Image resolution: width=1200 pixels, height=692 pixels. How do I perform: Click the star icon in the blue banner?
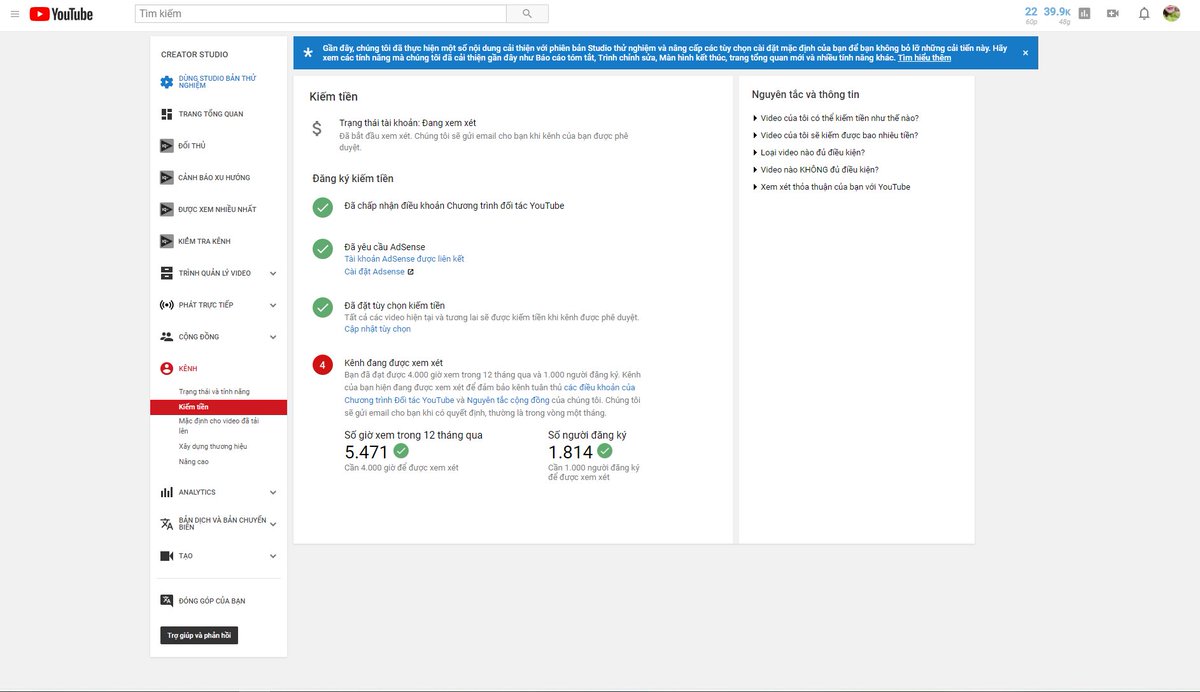[x=307, y=51]
